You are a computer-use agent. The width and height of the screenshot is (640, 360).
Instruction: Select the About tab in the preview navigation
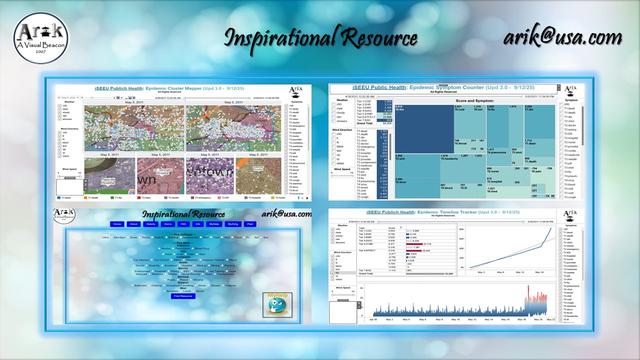tap(133, 224)
